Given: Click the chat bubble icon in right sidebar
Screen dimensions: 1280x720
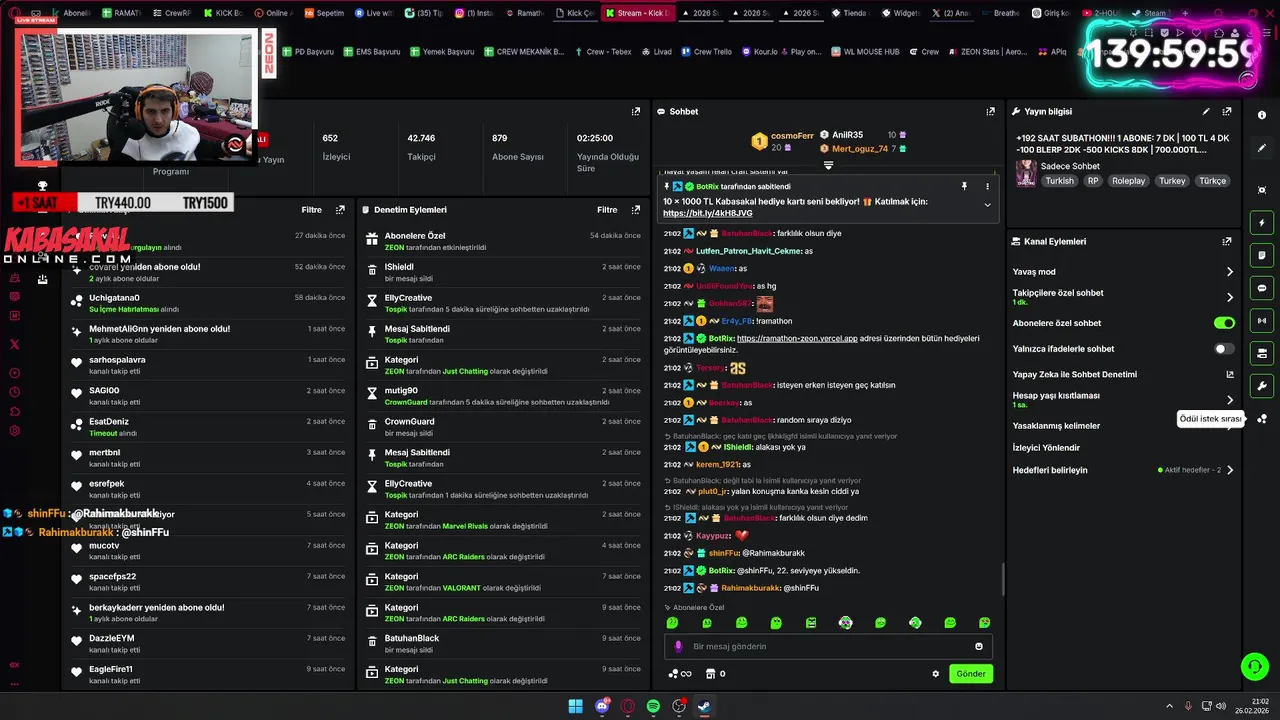Looking at the screenshot, I should (1262, 288).
